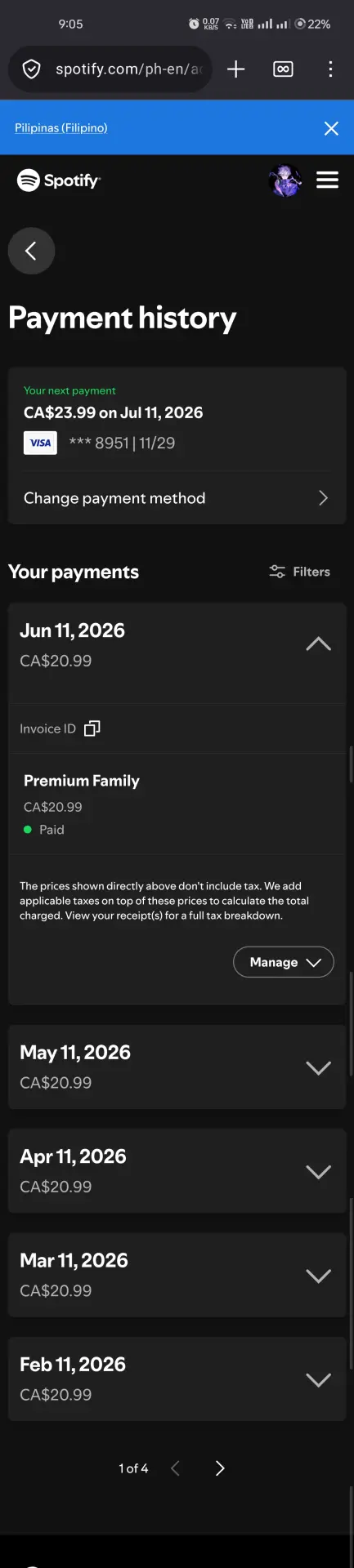Copy the Invoice ID
Image resolution: width=354 pixels, height=1568 pixels.
pos(92,728)
